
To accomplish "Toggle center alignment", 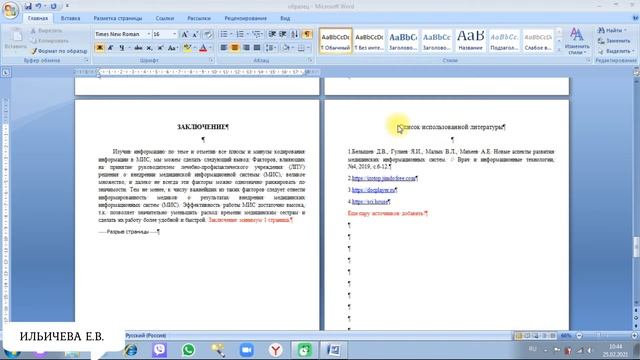I will pos(235,48).
